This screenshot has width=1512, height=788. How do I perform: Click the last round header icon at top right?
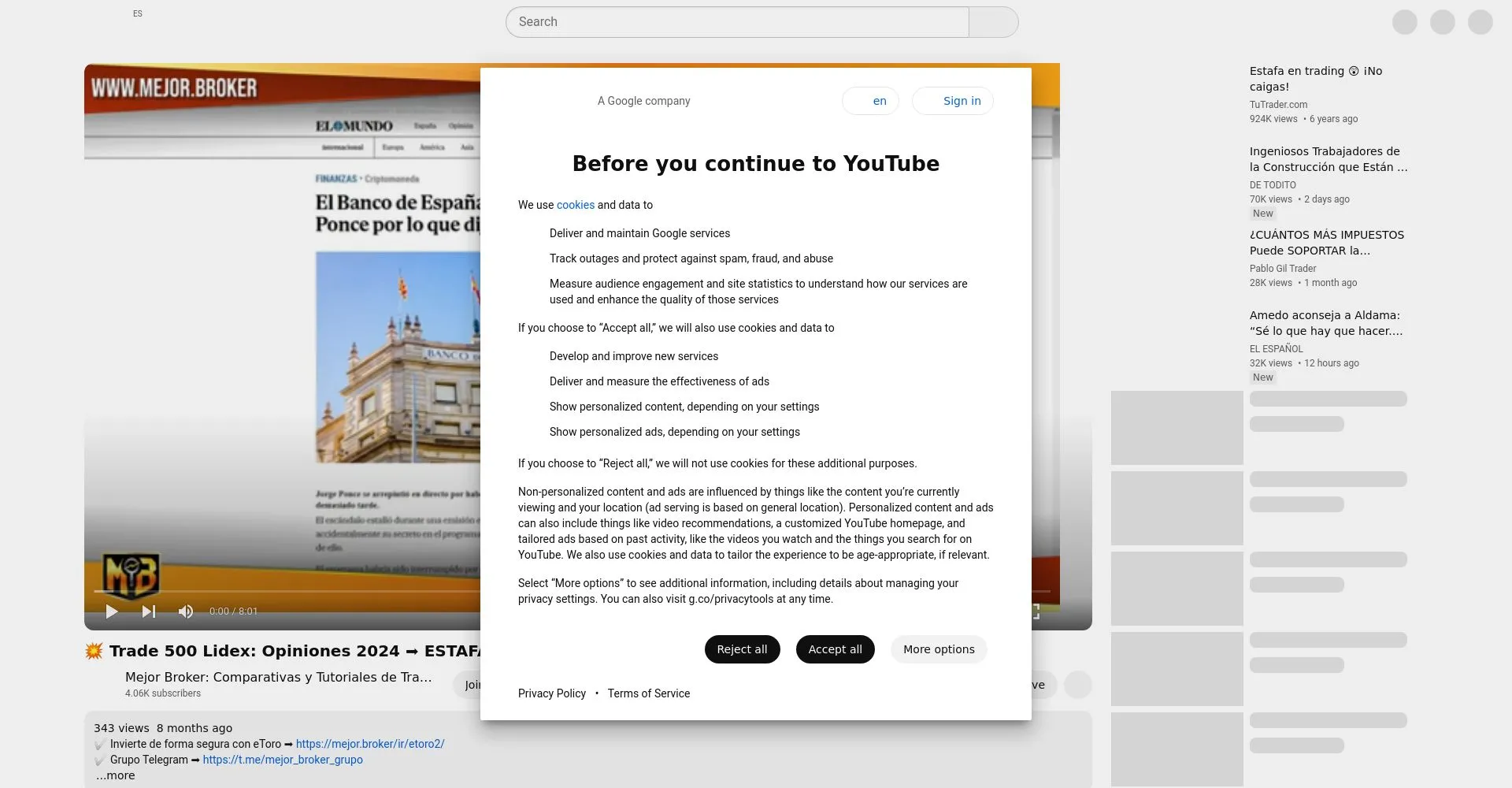(1480, 22)
